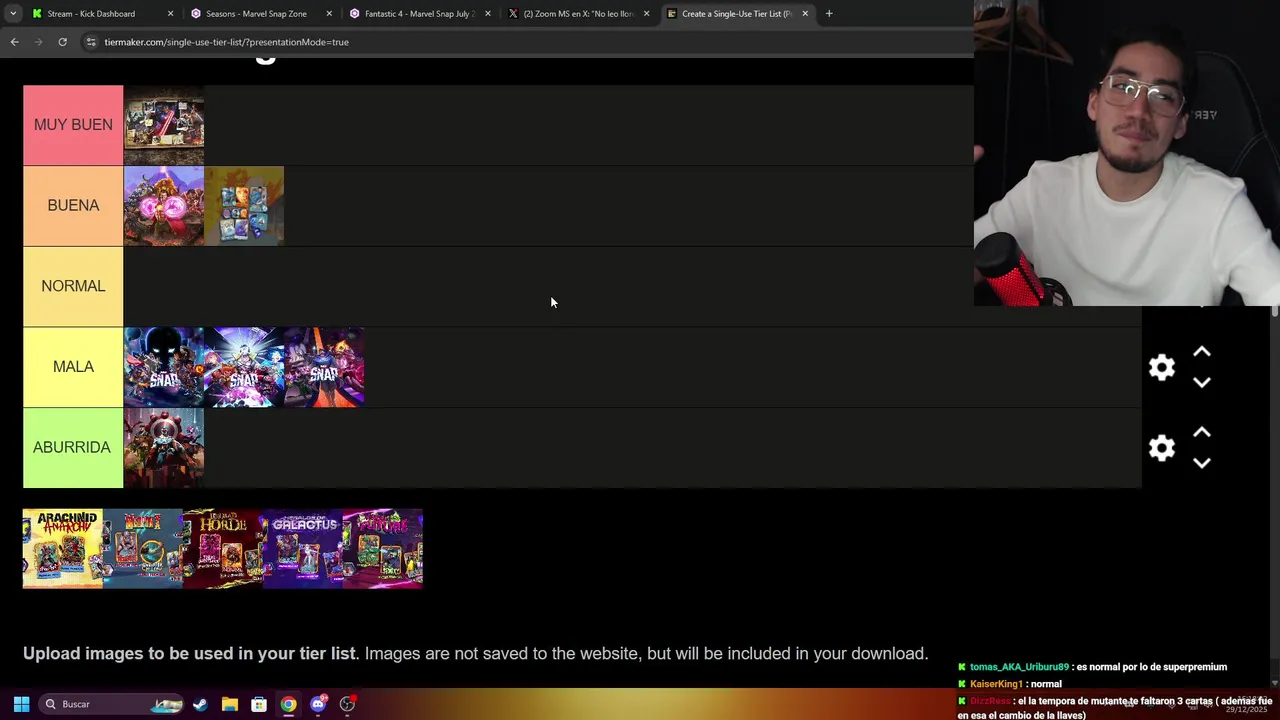
Task: Switch to Zoom MS en X tab
Action: 578,14
